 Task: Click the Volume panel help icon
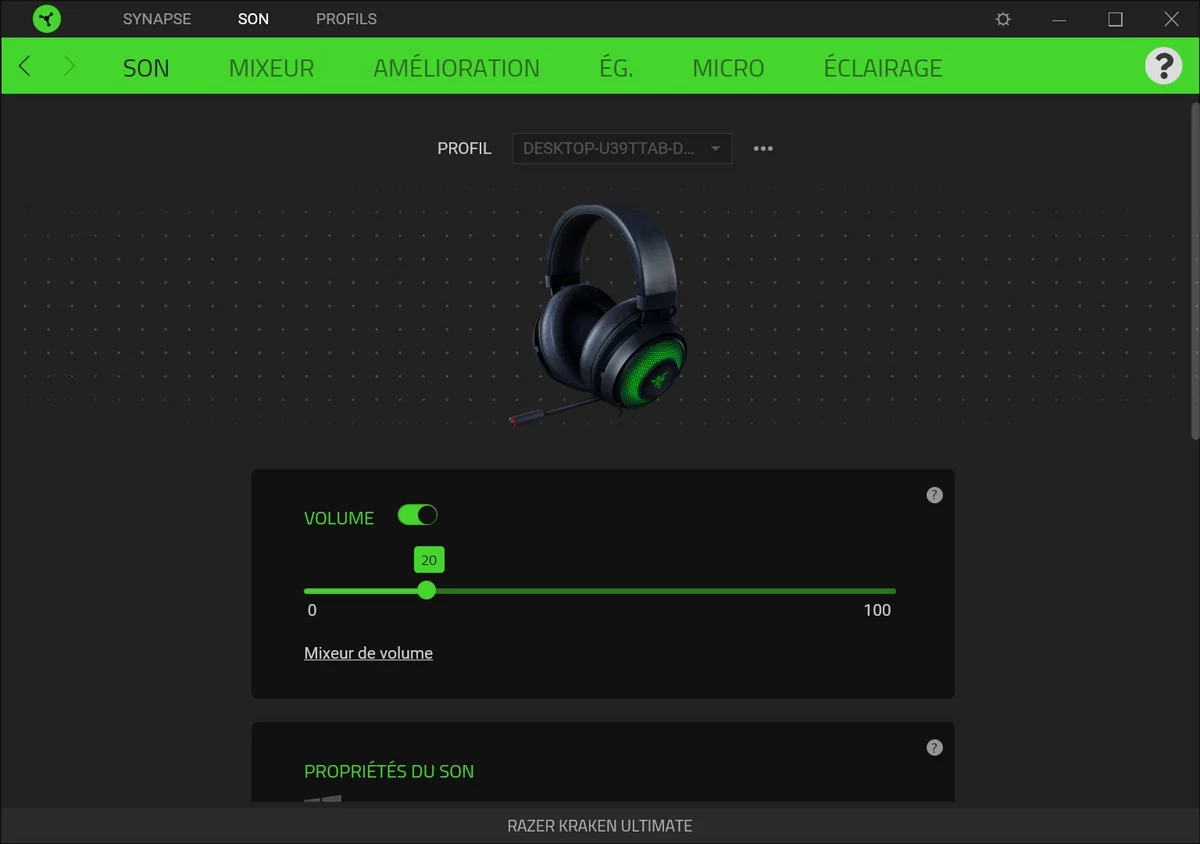point(934,495)
